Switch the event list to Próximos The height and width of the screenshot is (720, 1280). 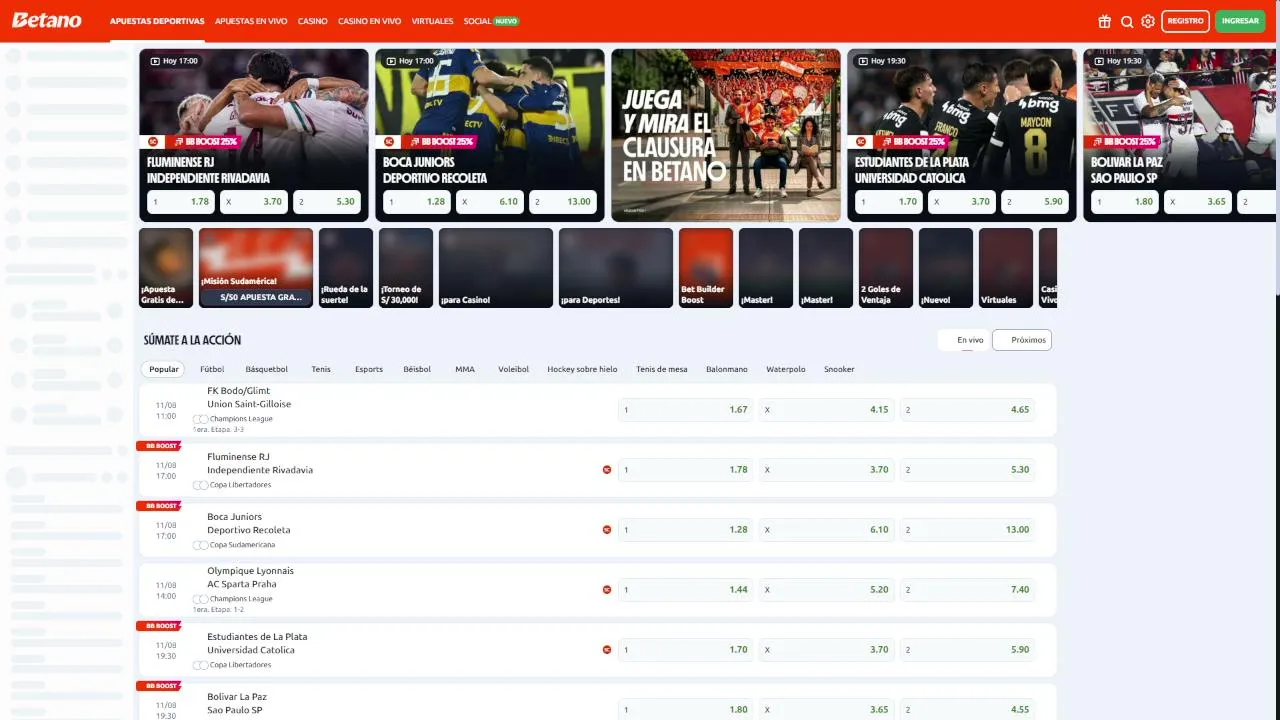tap(1022, 340)
